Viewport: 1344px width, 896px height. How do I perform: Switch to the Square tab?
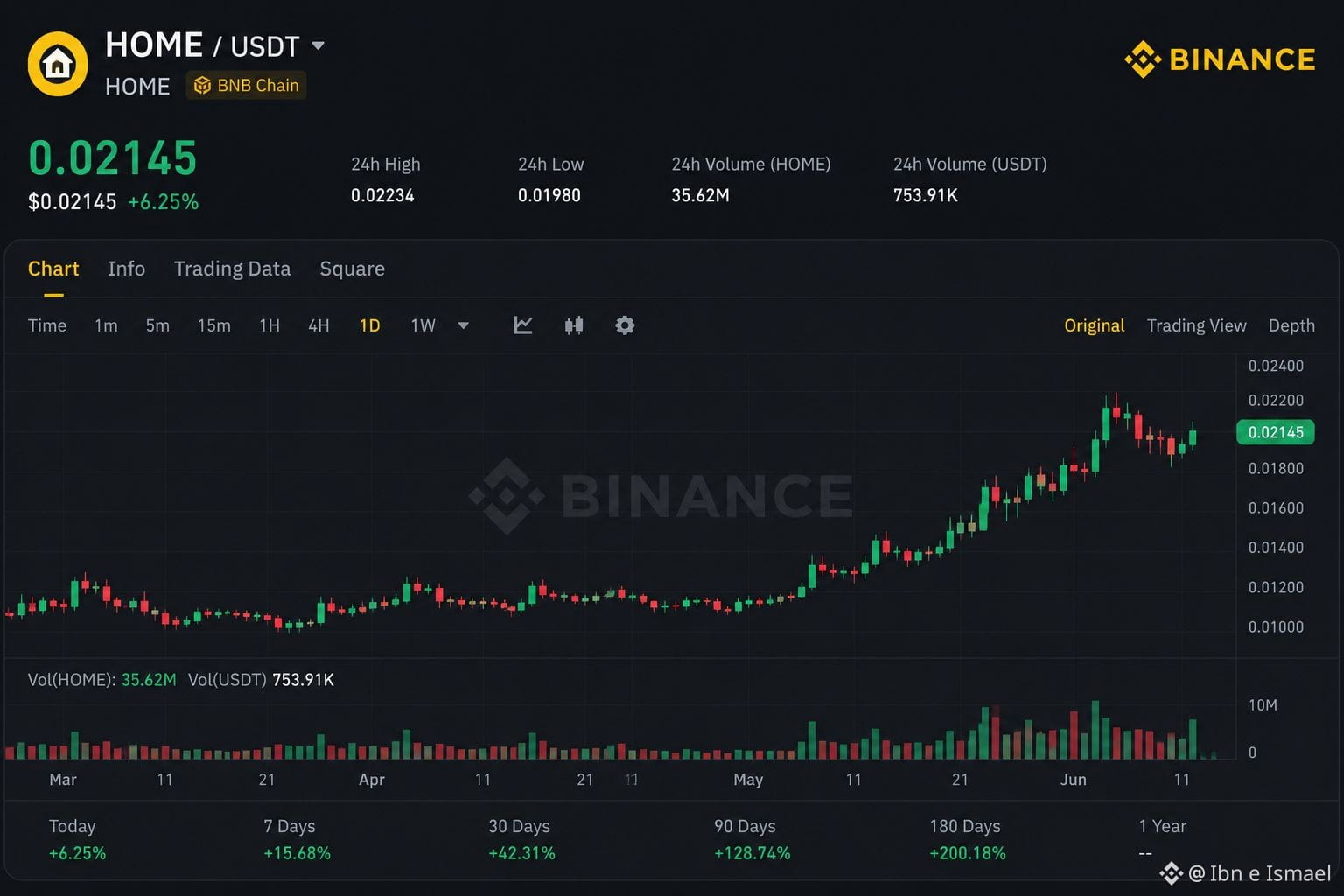pos(352,269)
